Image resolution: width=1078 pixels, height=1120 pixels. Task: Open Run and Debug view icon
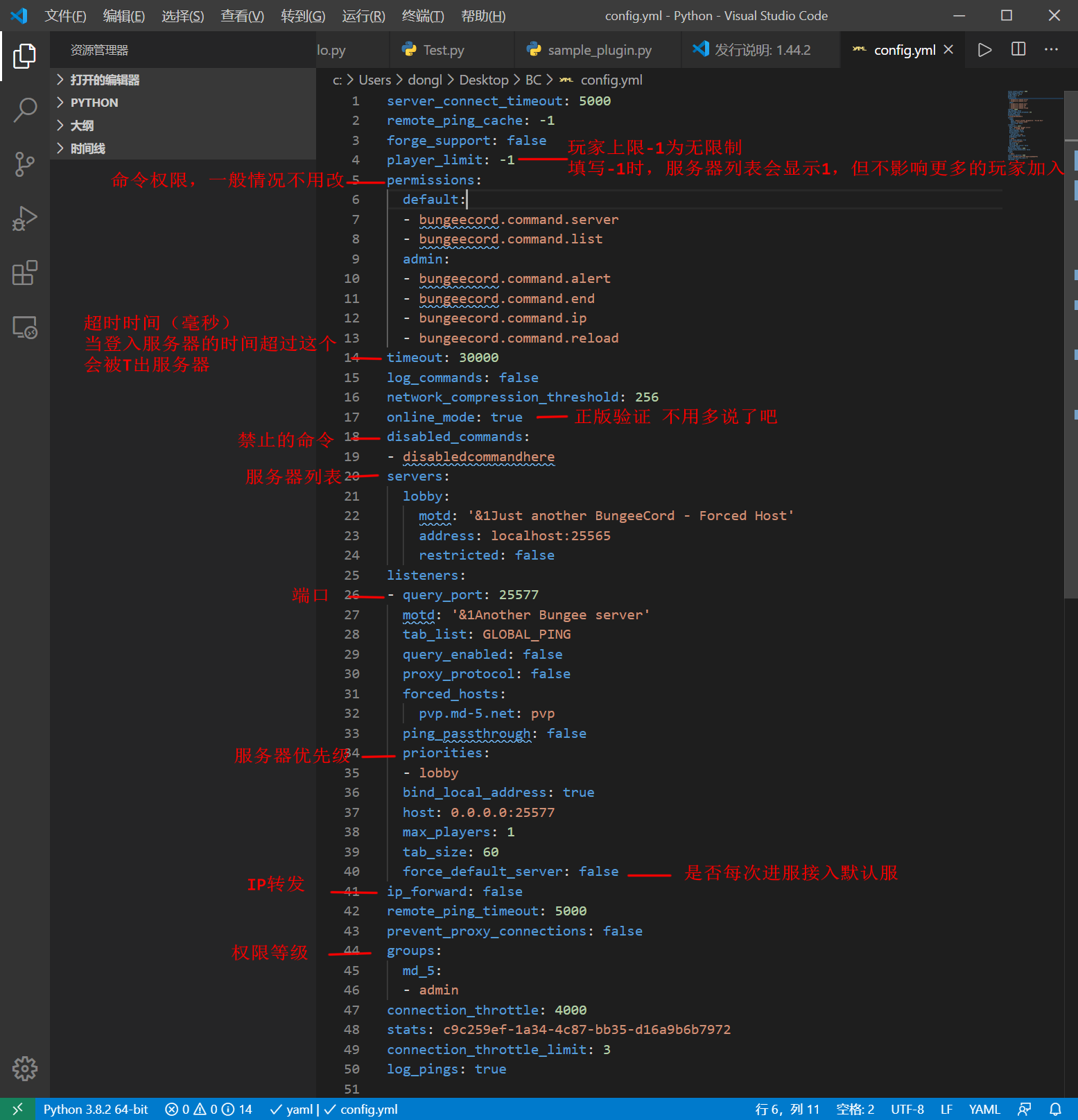[x=24, y=218]
